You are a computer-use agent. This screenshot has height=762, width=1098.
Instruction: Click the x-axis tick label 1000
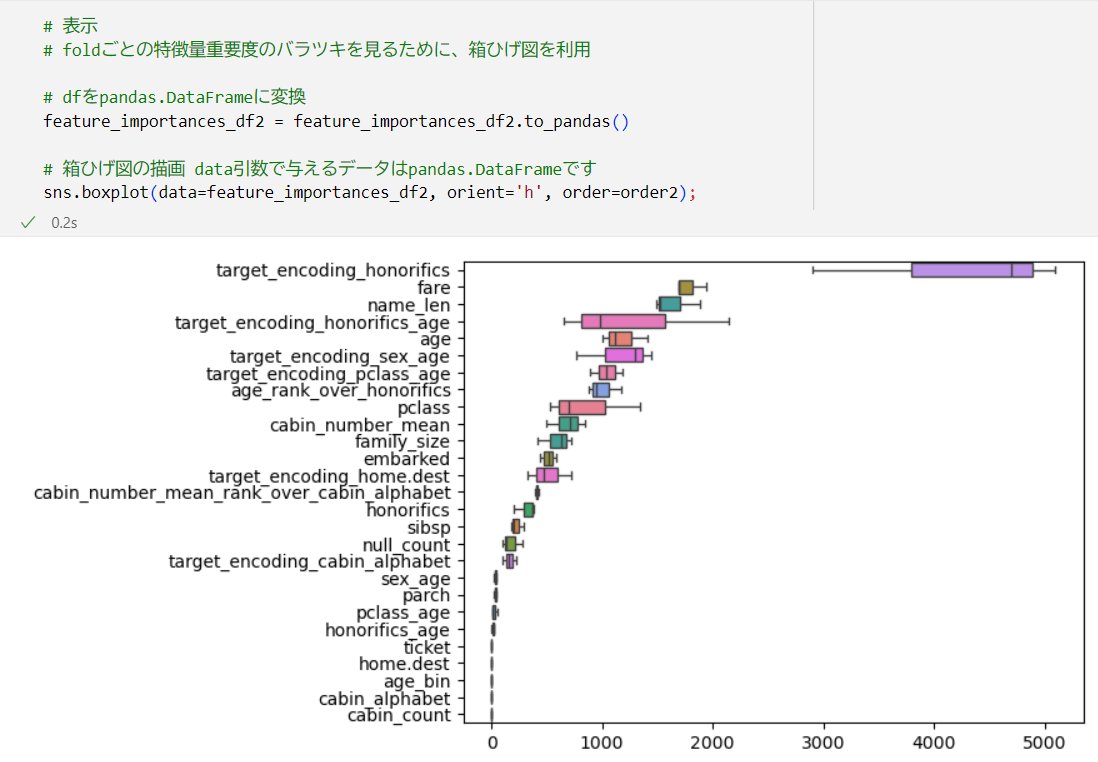coord(602,742)
